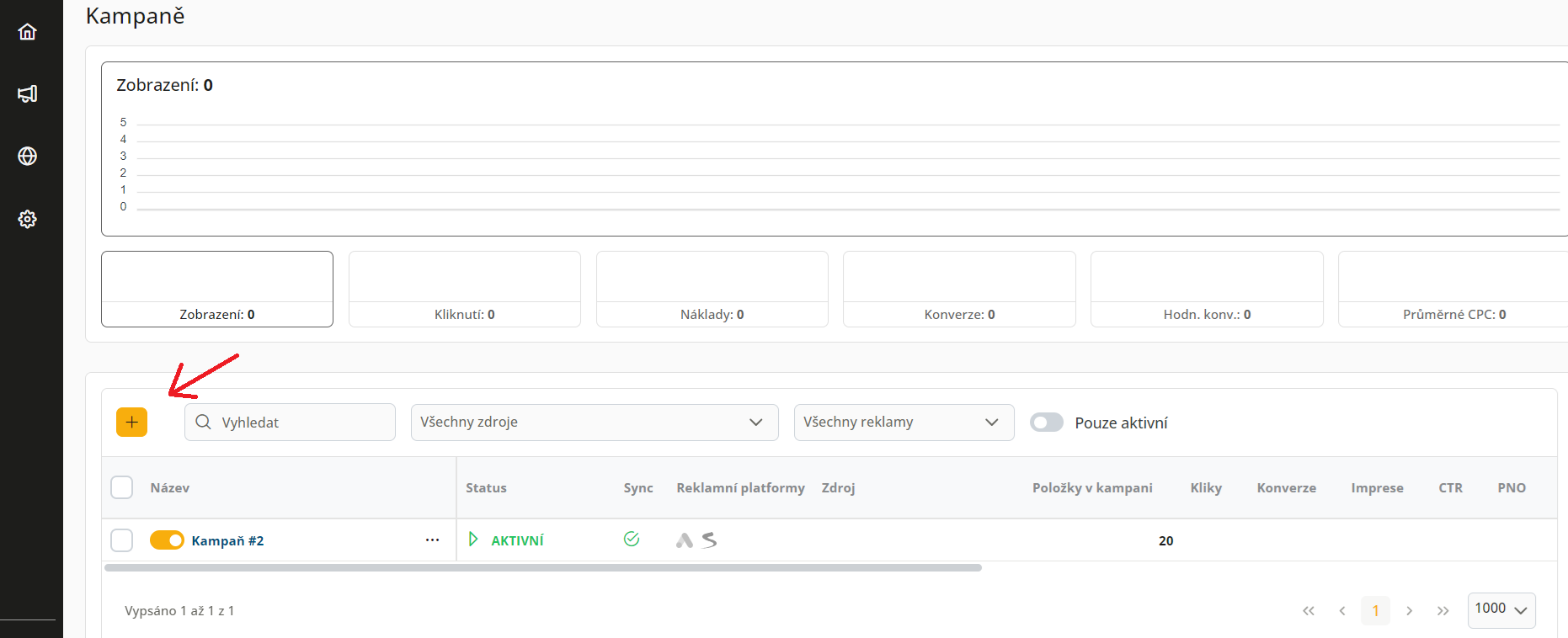Image resolution: width=1568 pixels, height=638 pixels.
Task: Enable the Pouze aktivní toggle
Action: click(x=1046, y=423)
